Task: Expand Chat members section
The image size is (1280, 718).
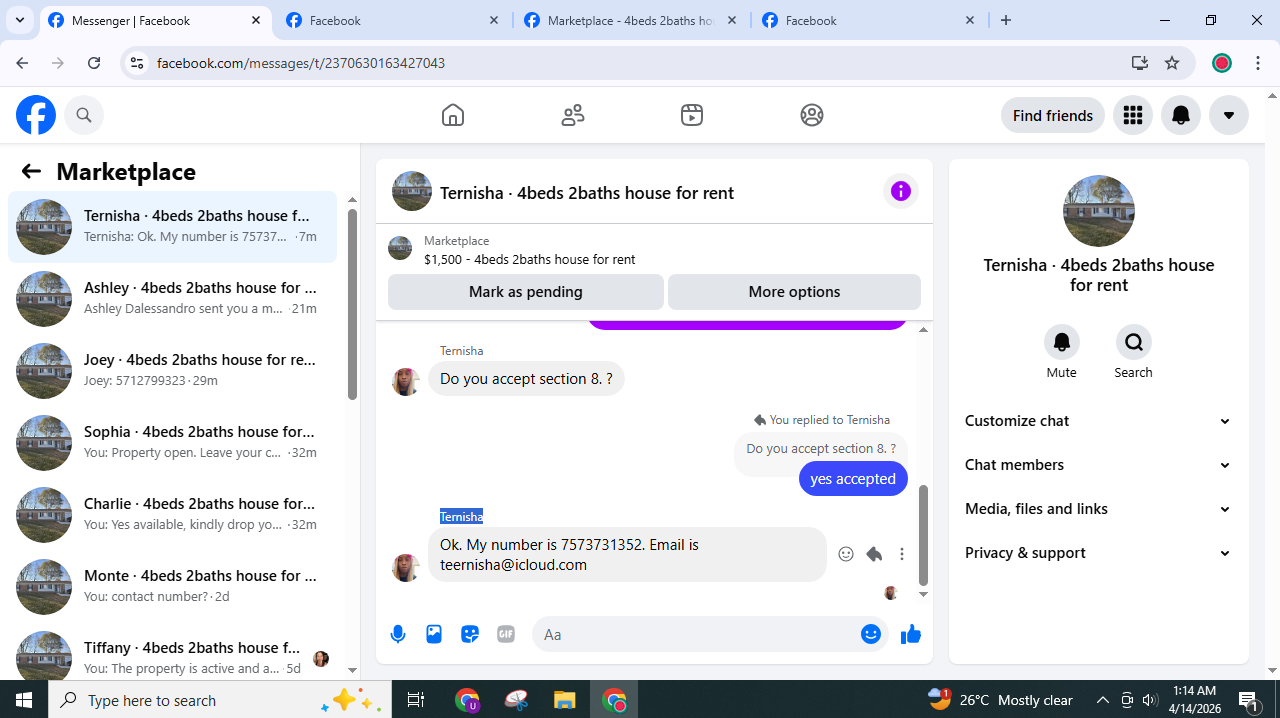Action: click(x=1099, y=465)
